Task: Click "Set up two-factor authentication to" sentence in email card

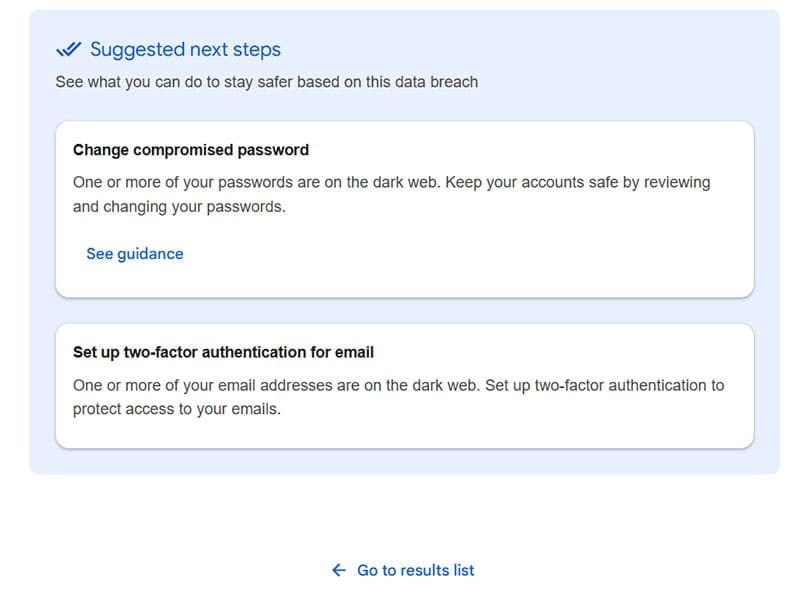Action: [603, 385]
